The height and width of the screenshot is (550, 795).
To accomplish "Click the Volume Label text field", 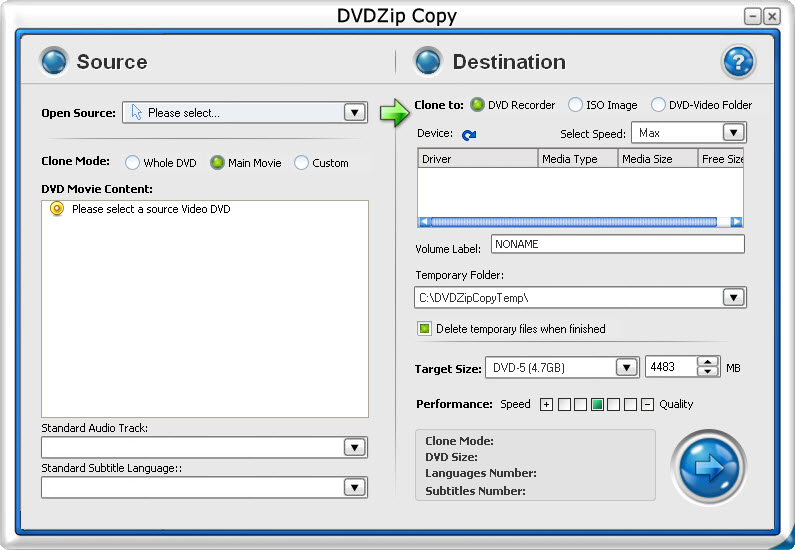I will click(x=616, y=244).
